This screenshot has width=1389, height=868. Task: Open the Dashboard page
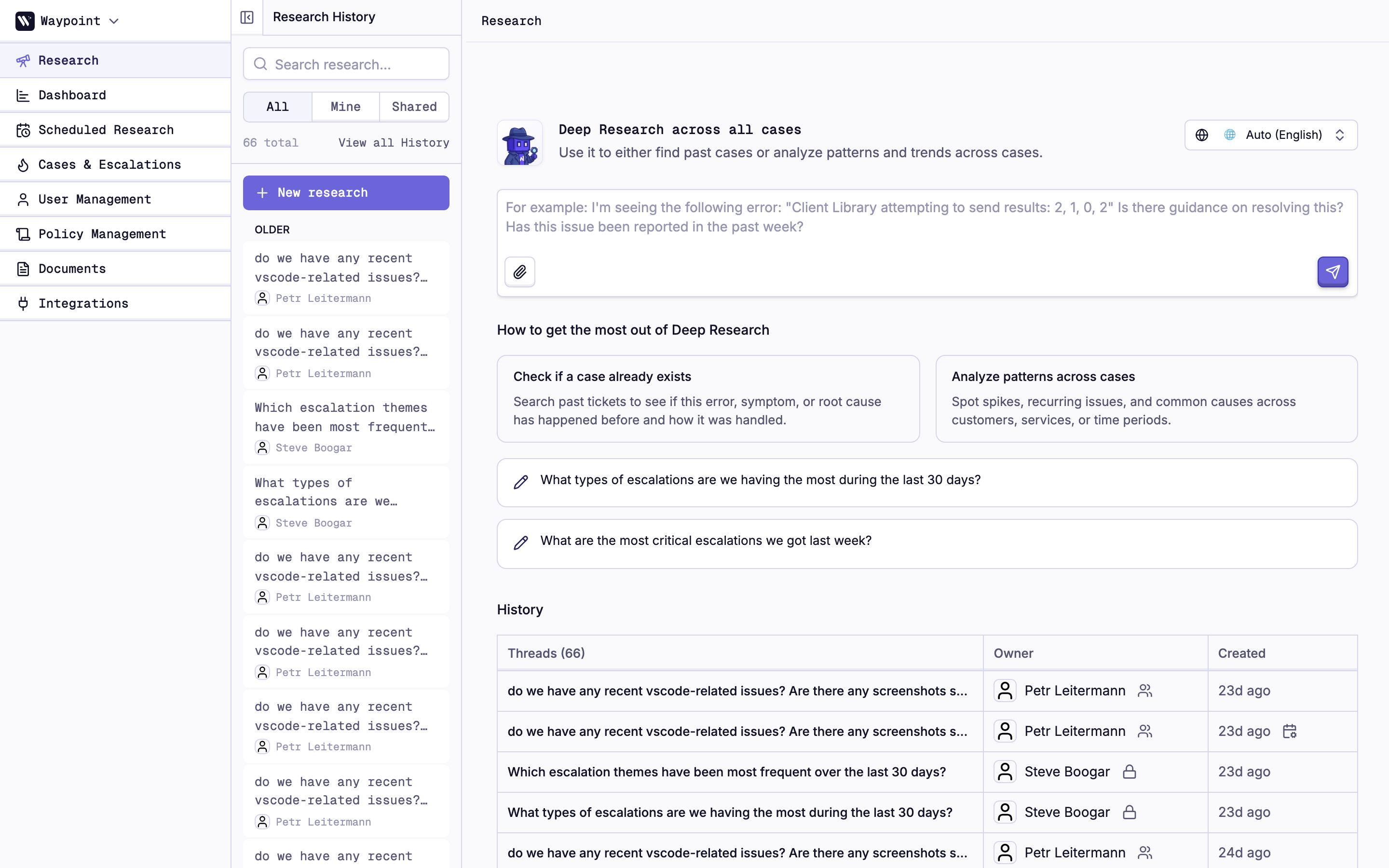point(115,95)
